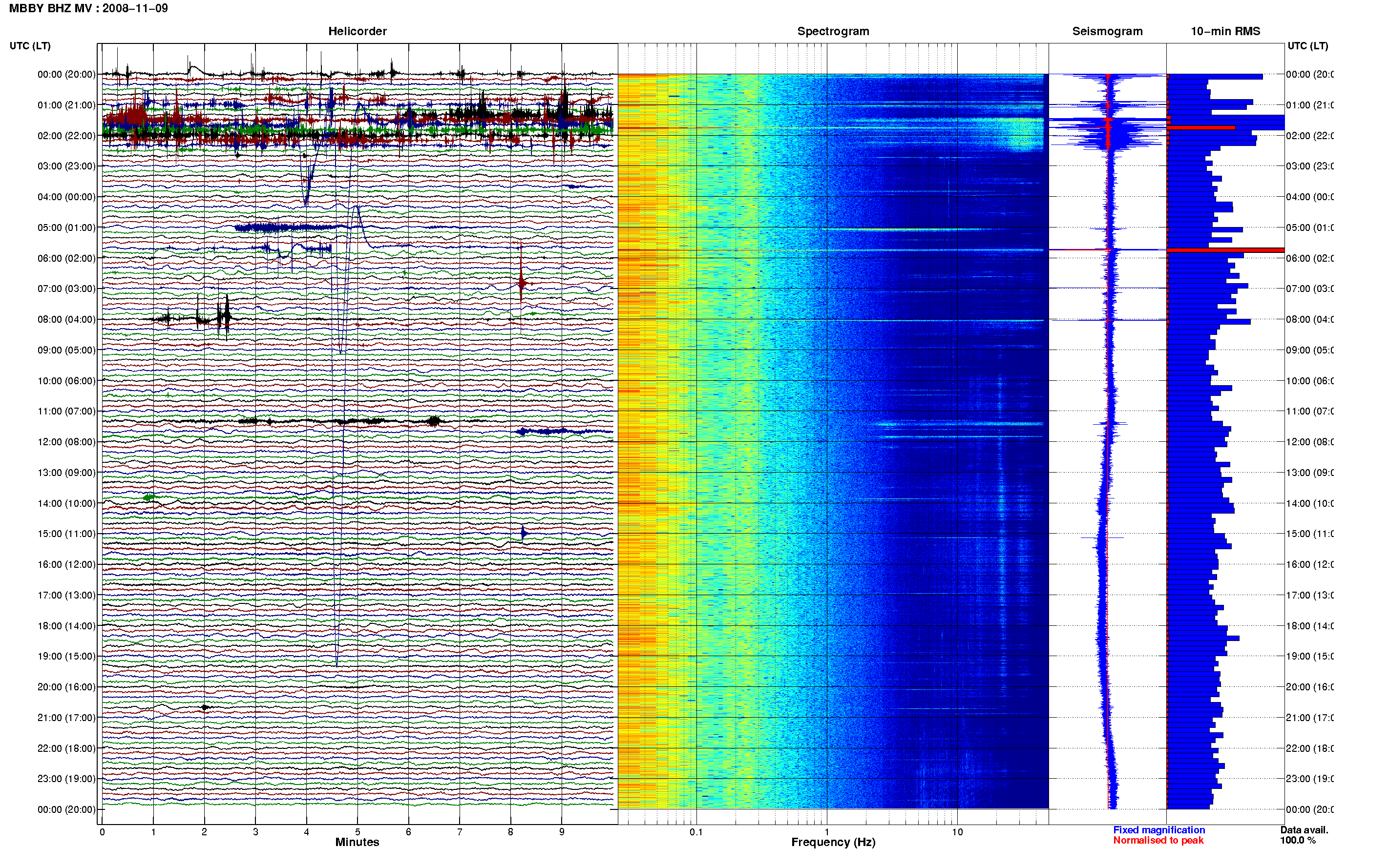Click the right 'UTC (LT)' axis label

tap(1307, 46)
